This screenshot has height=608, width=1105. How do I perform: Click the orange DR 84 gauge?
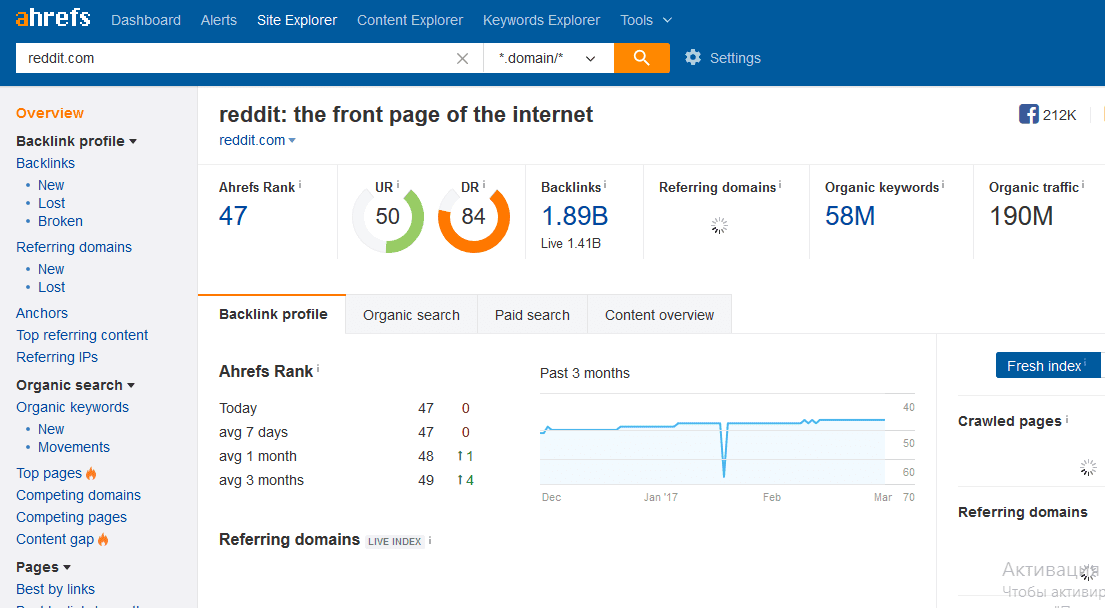[x=474, y=217]
